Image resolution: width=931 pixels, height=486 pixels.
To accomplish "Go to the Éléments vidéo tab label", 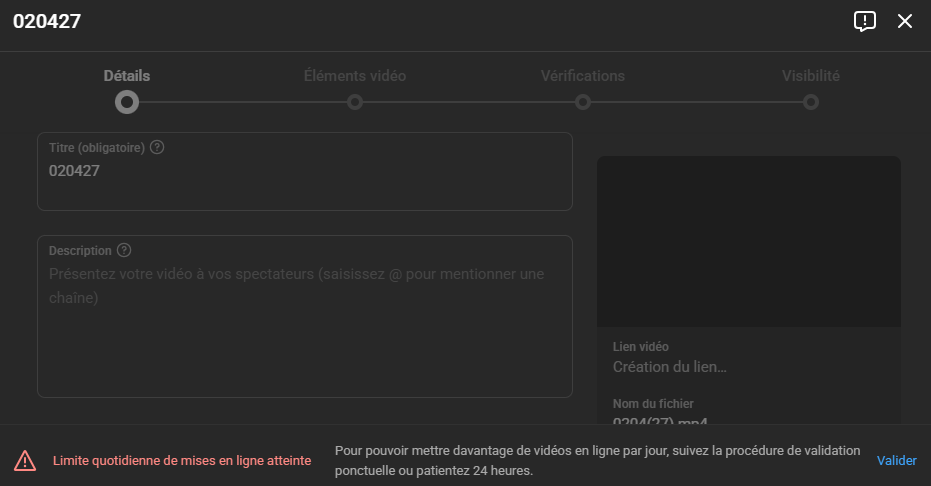I will (355, 76).
